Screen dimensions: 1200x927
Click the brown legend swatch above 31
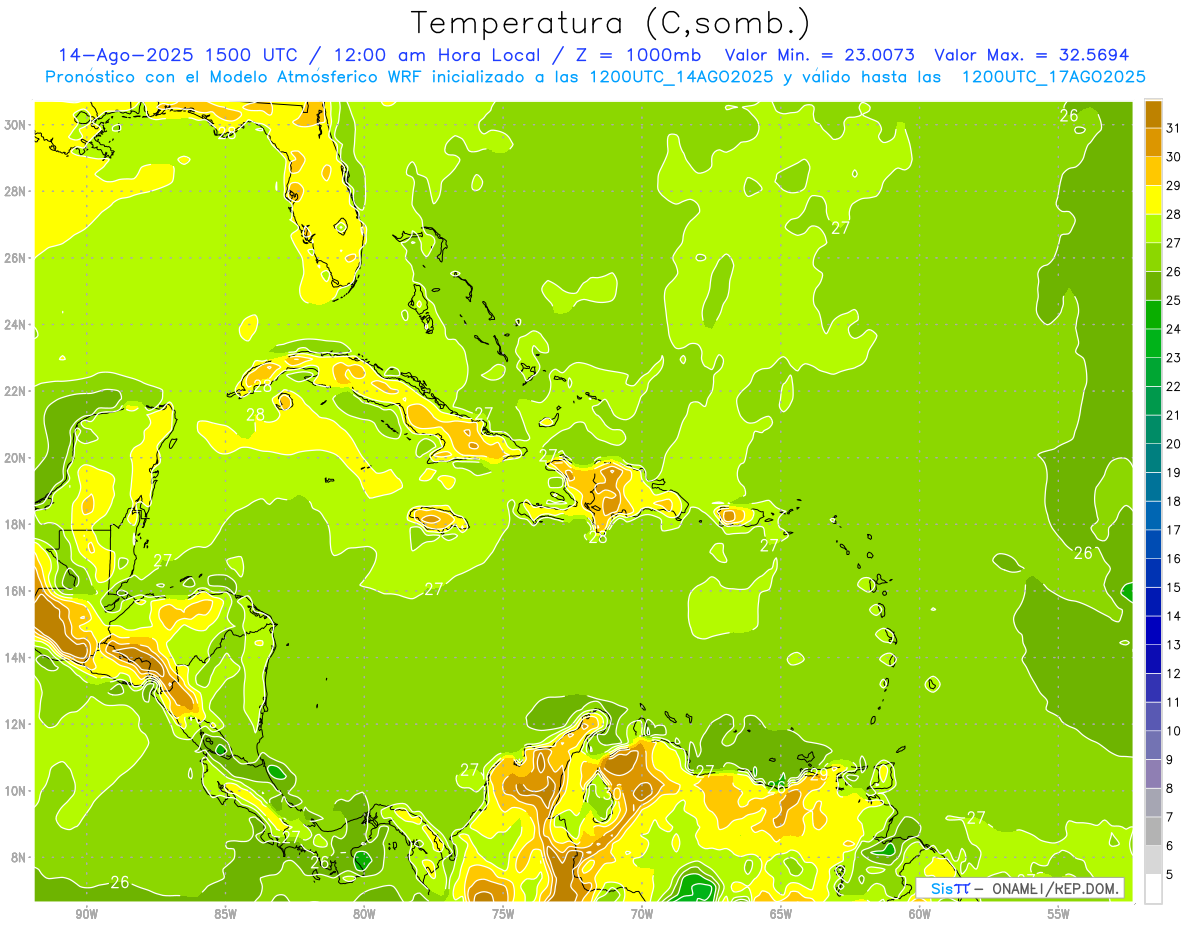coord(1153,114)
